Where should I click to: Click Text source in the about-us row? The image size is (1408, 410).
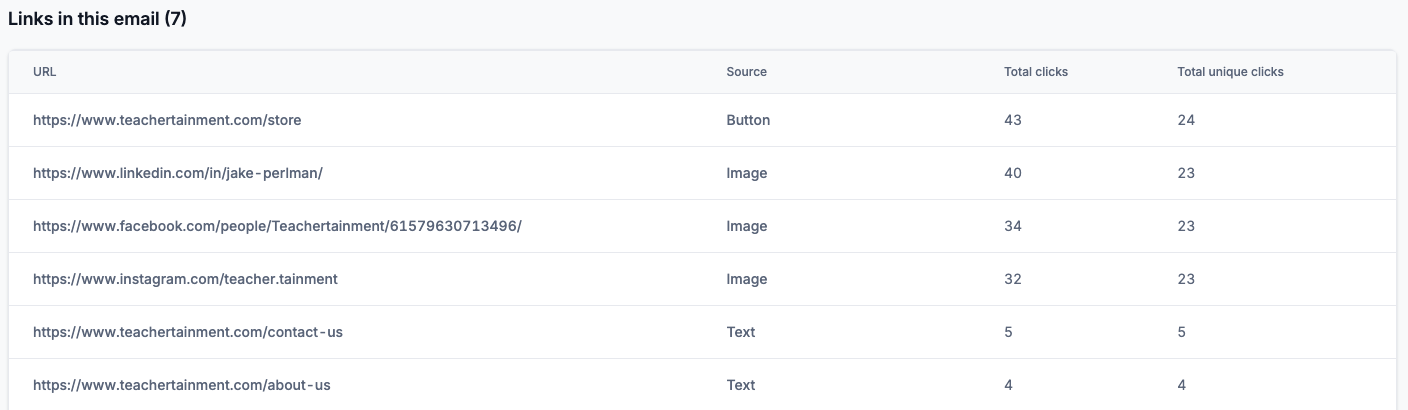(x=741, y=385)
